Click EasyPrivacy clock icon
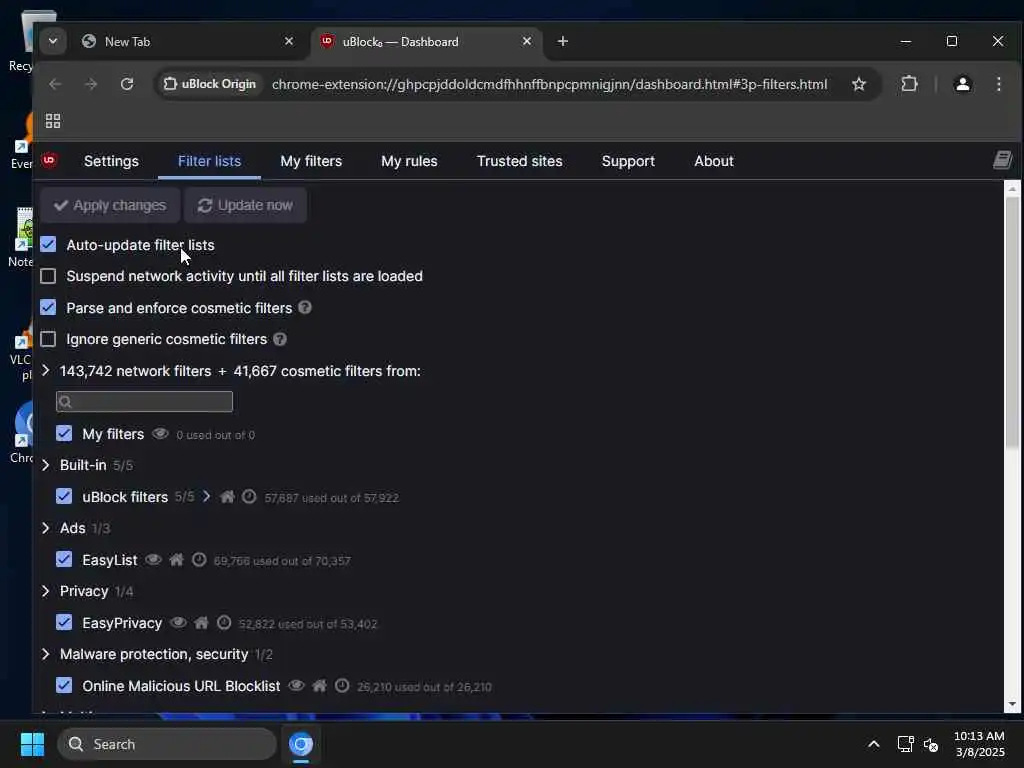 coord(224,622)
